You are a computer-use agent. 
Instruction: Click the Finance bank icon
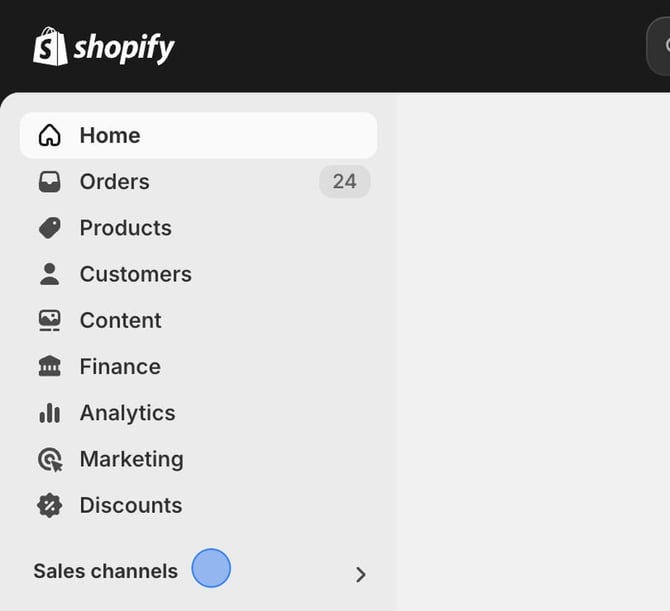49,367
